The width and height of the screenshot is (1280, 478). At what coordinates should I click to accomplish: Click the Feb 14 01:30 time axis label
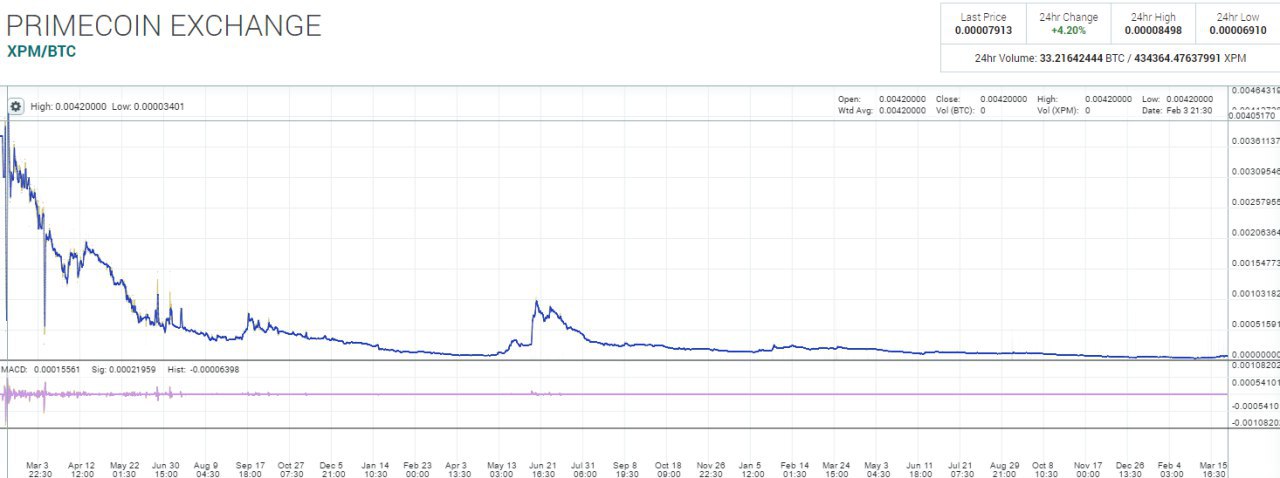(795, 470)
